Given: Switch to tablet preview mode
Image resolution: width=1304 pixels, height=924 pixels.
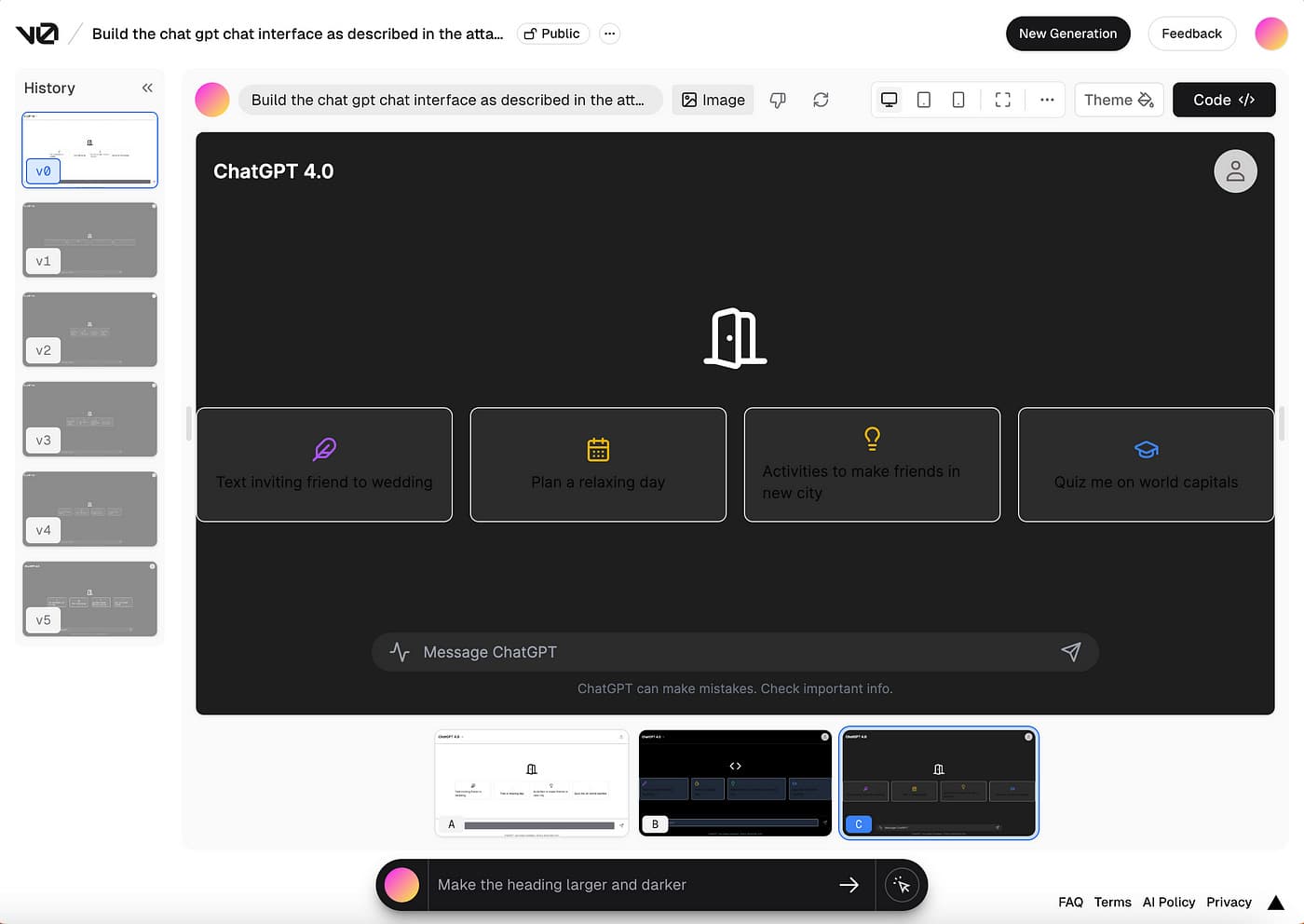Looking at the screenshot, I should point(924,100).
